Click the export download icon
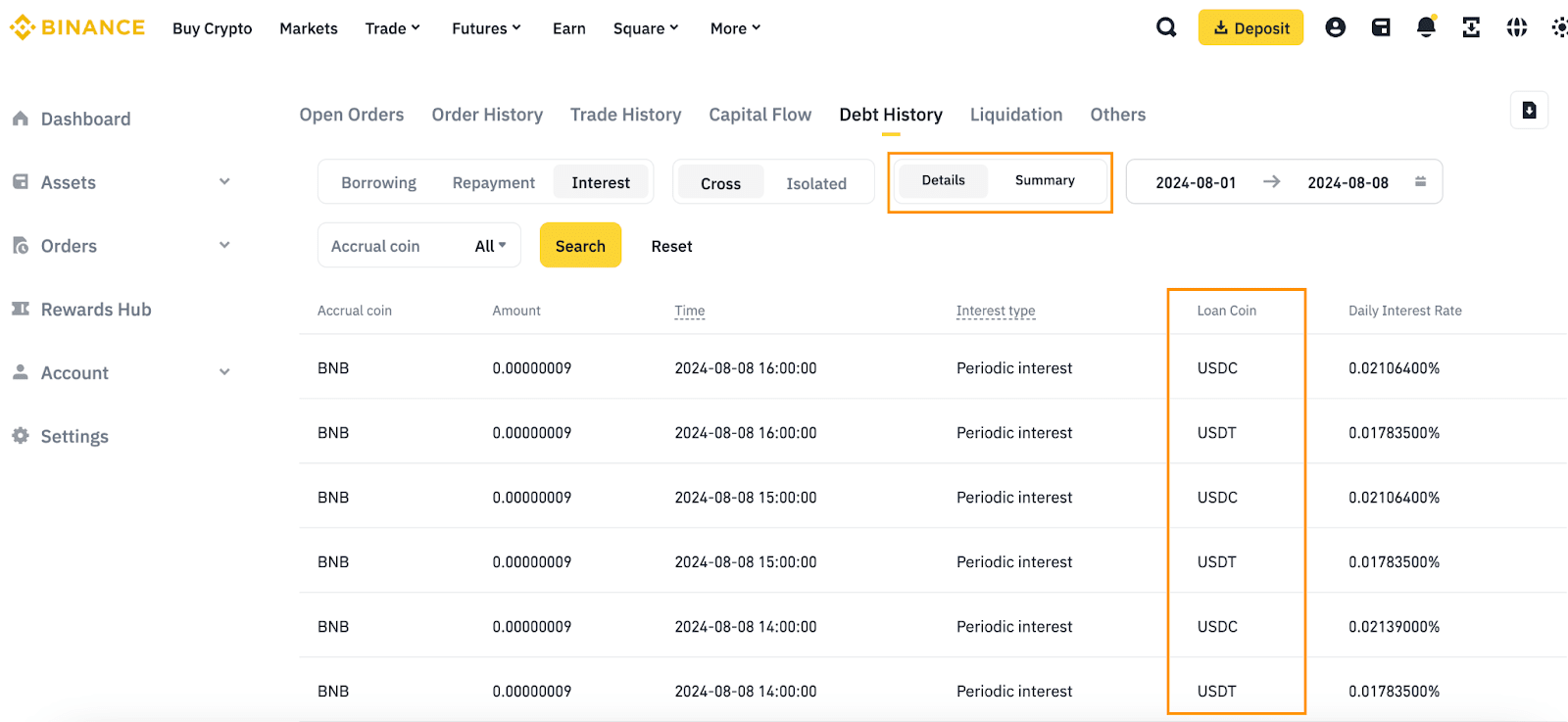The height and width of the screenshot is (722, 1568). click(x=1529, y=111)
